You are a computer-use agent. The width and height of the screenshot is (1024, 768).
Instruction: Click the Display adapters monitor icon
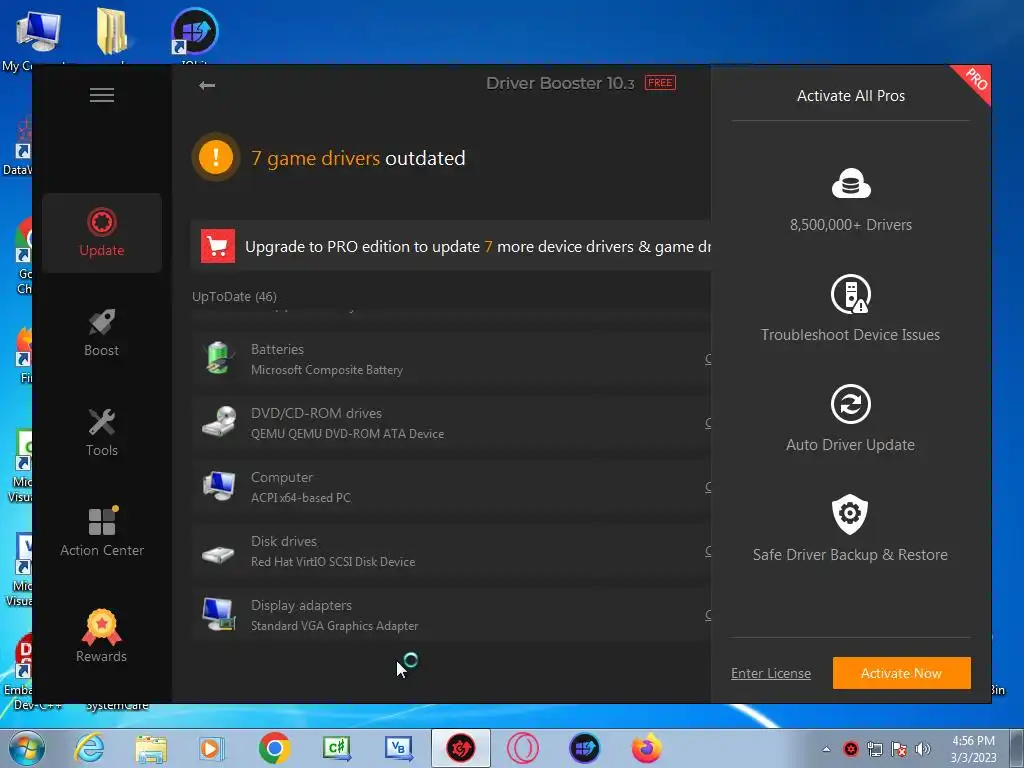(x=219, y=614)
